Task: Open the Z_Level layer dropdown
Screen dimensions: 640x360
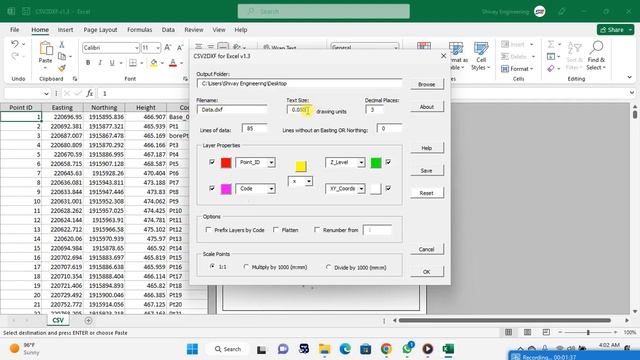Action: click(x=361, y=162)
